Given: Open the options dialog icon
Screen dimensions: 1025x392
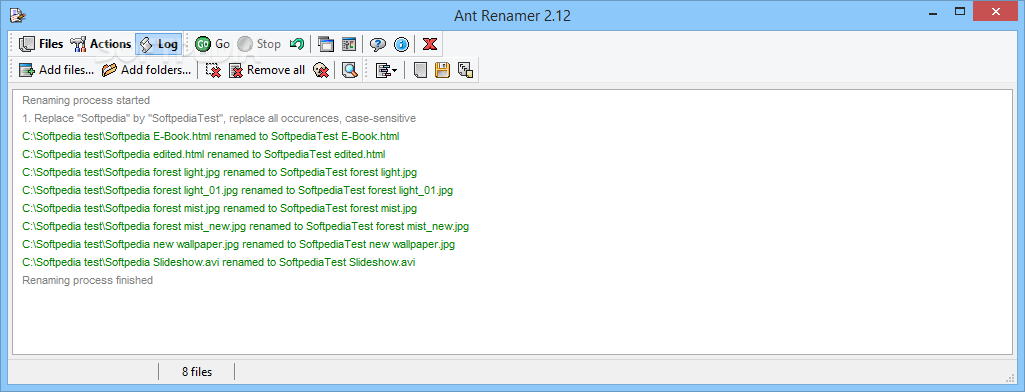Looking at the screenshot, I should point(349,44).
